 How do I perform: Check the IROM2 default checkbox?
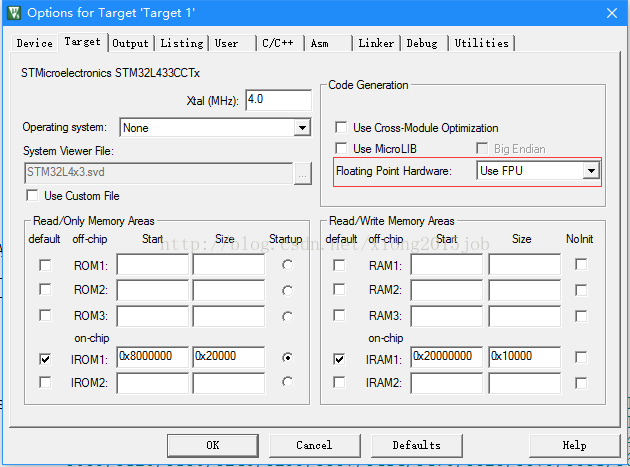[45, 382]
